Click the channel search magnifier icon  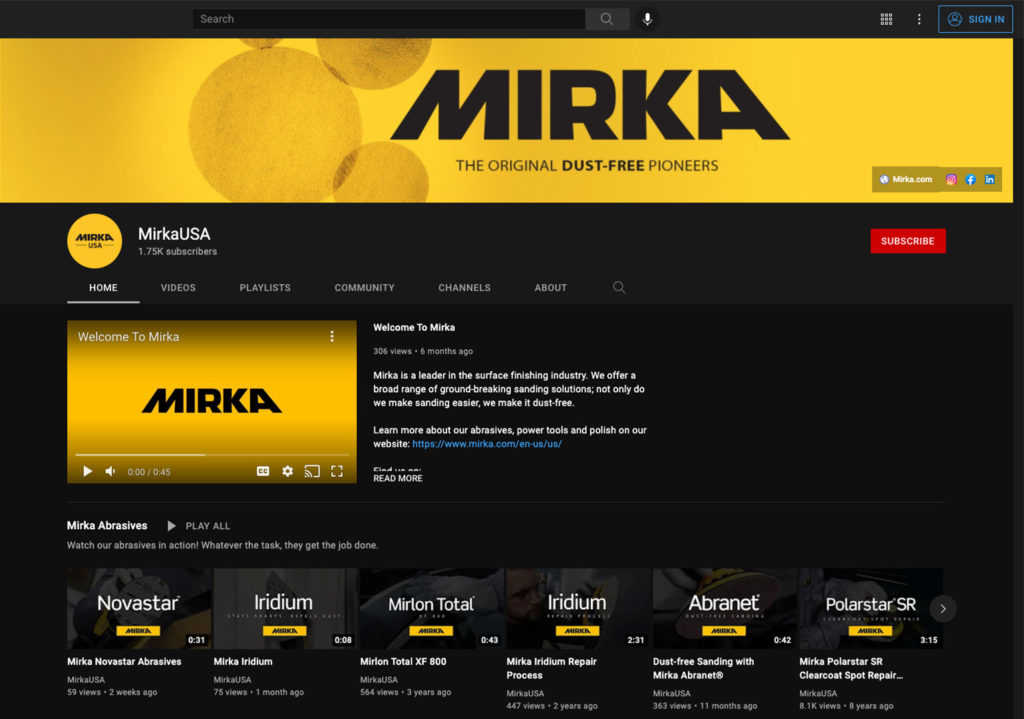tap(619, 287)
